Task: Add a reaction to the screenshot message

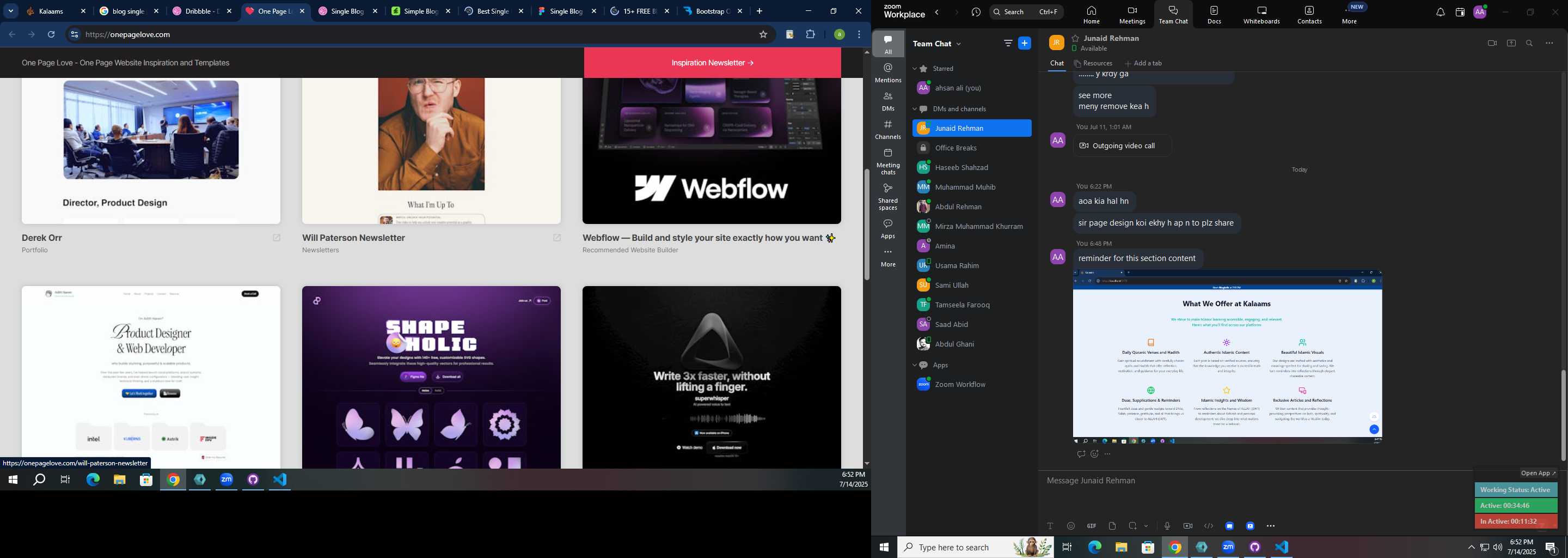Action: pos(1094,454)
